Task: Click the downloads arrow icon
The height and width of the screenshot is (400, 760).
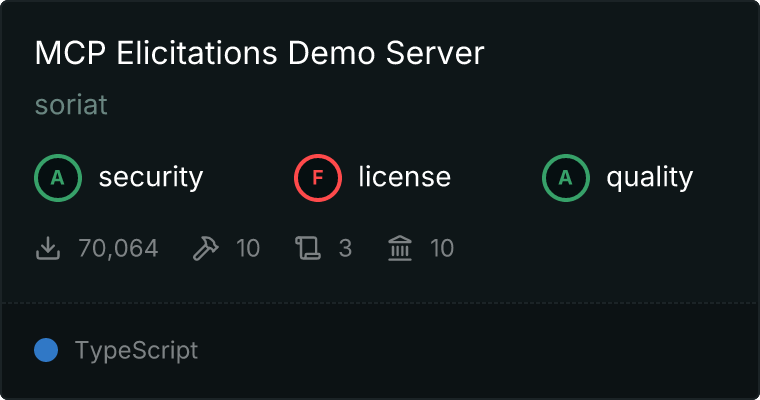Action: click(x=48, y=248)
